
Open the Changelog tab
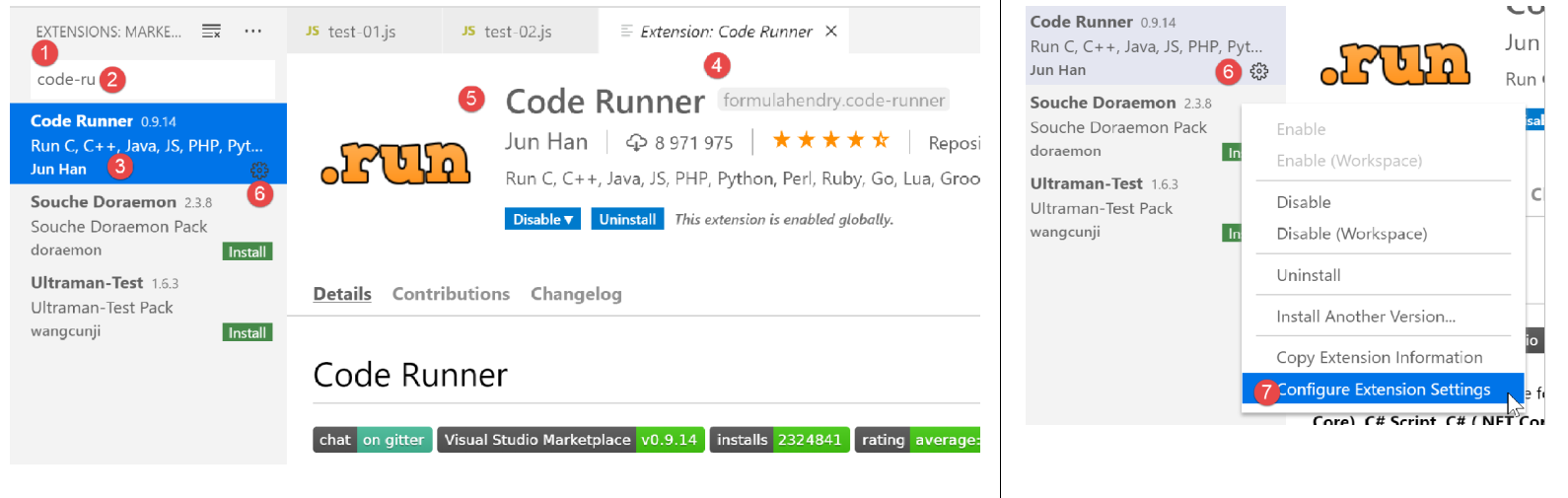coord(576,294)
